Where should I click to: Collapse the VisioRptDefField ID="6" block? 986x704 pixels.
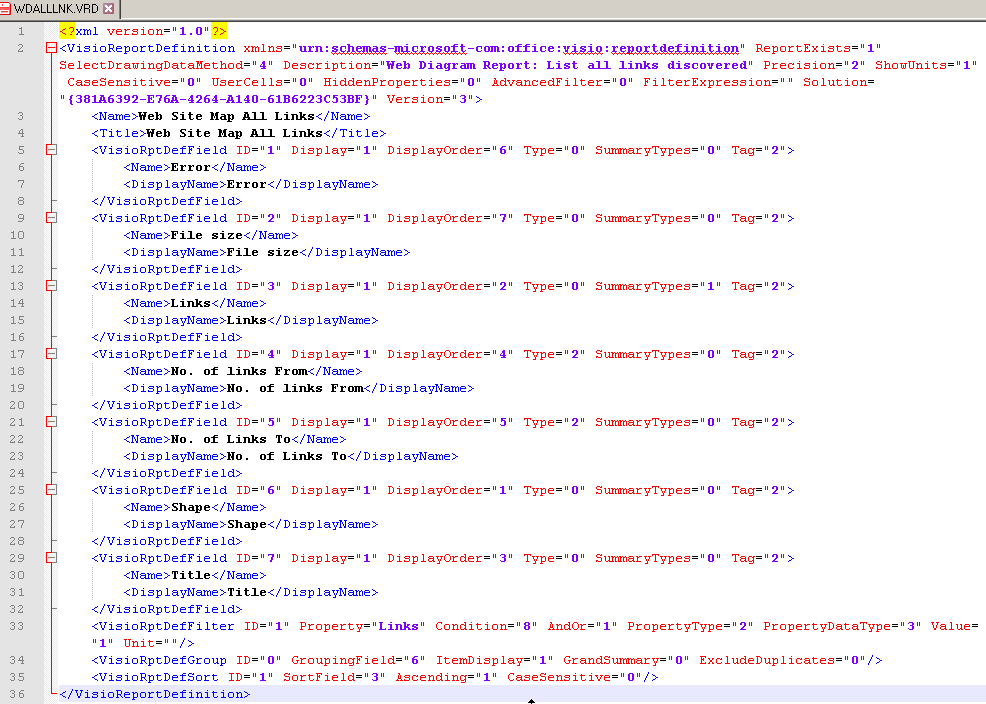52,490
